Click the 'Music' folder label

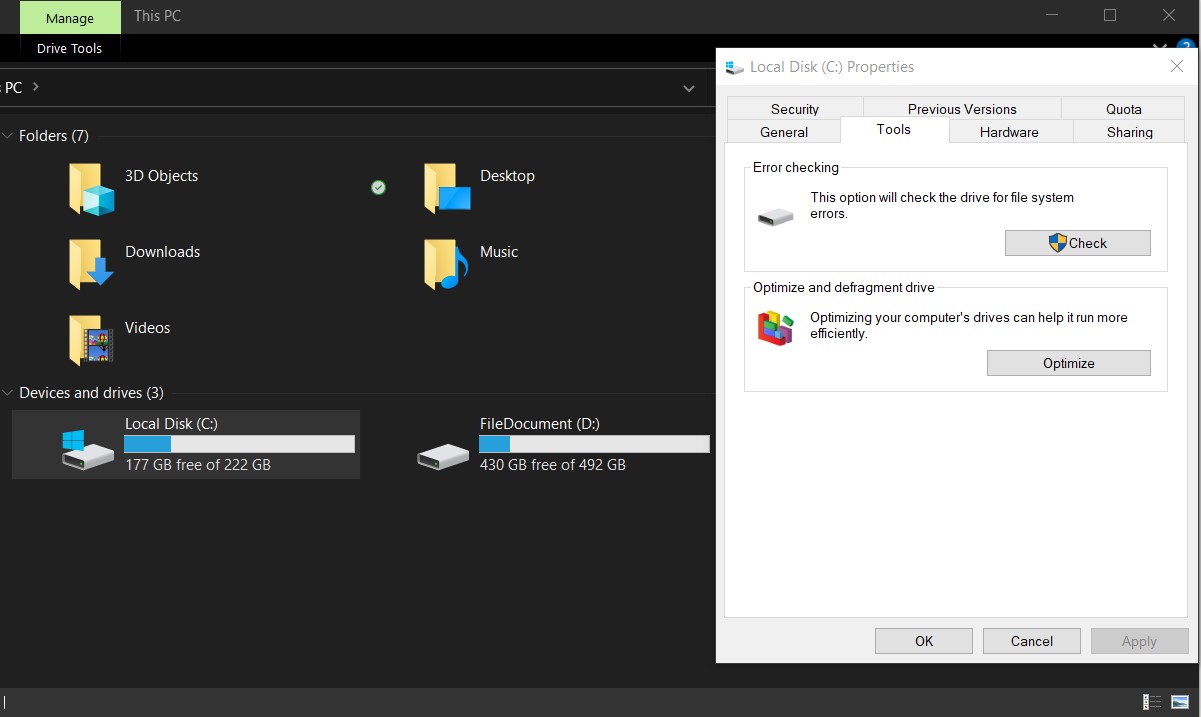tap(499, 252)
